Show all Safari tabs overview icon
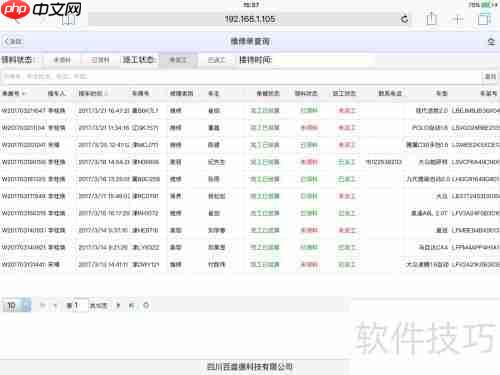 coord(484,19)
